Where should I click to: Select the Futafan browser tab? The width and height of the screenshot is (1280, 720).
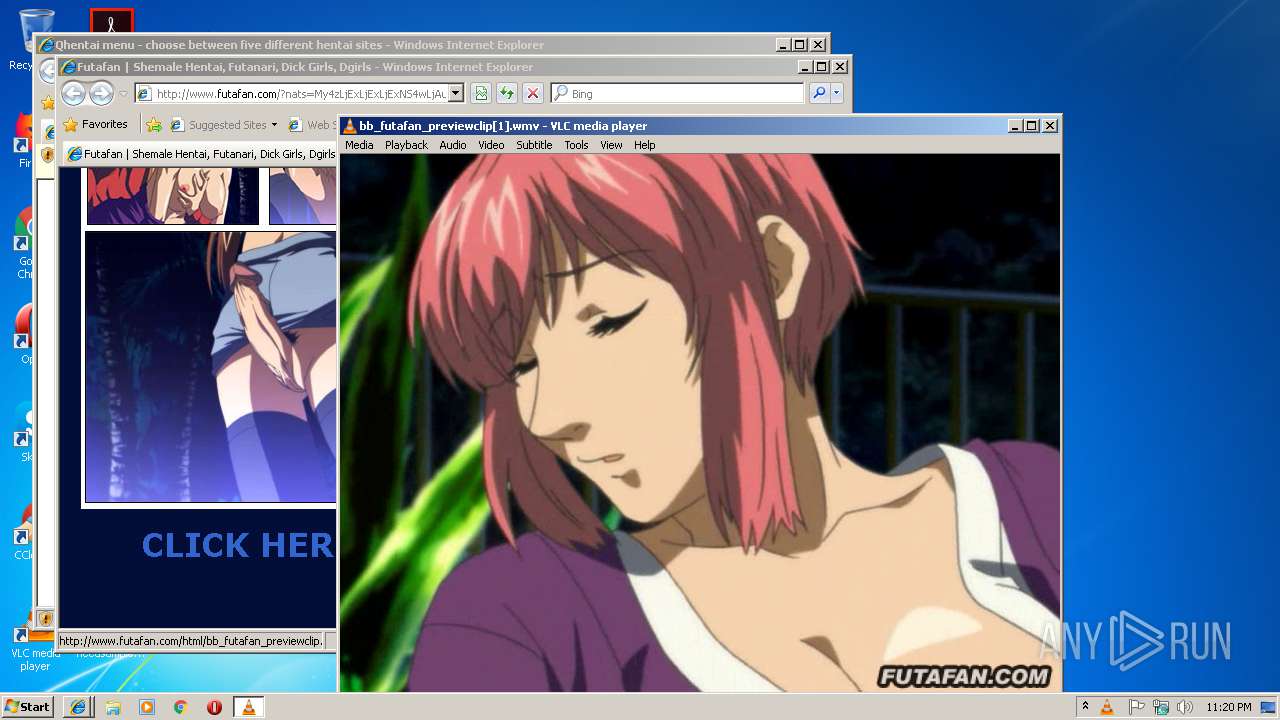[x=200, y=154]
